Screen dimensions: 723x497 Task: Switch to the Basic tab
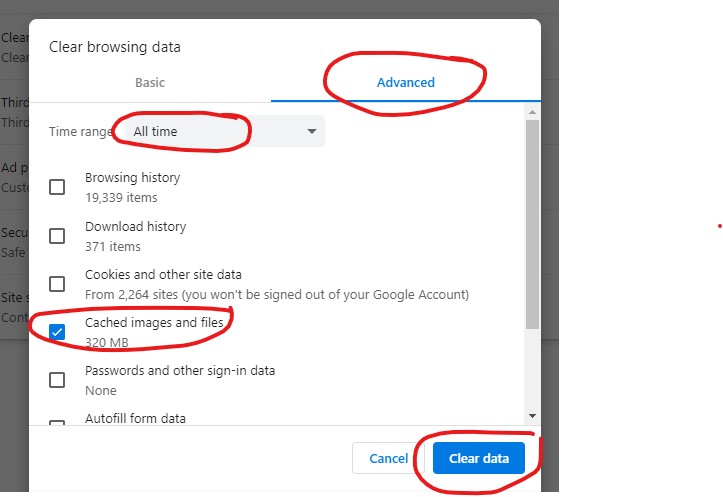click(150, 82)
